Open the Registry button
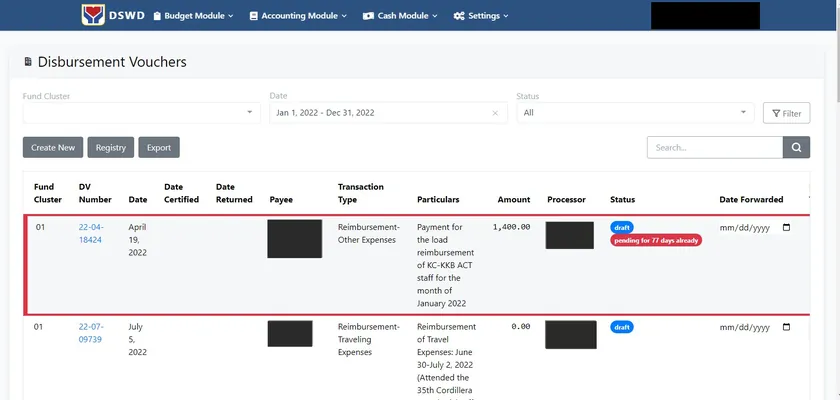Image resolution: width=840 pixels, height=400 pixels. tap(111, 147)
